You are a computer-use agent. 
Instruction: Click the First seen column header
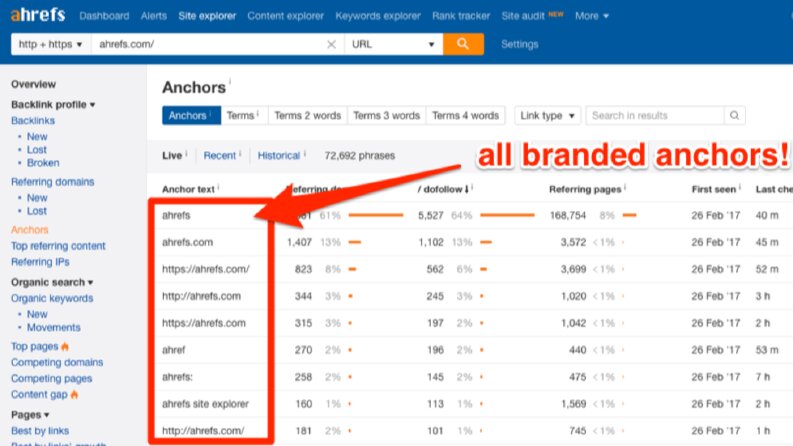pyautogui.click(x=714, y=189)
